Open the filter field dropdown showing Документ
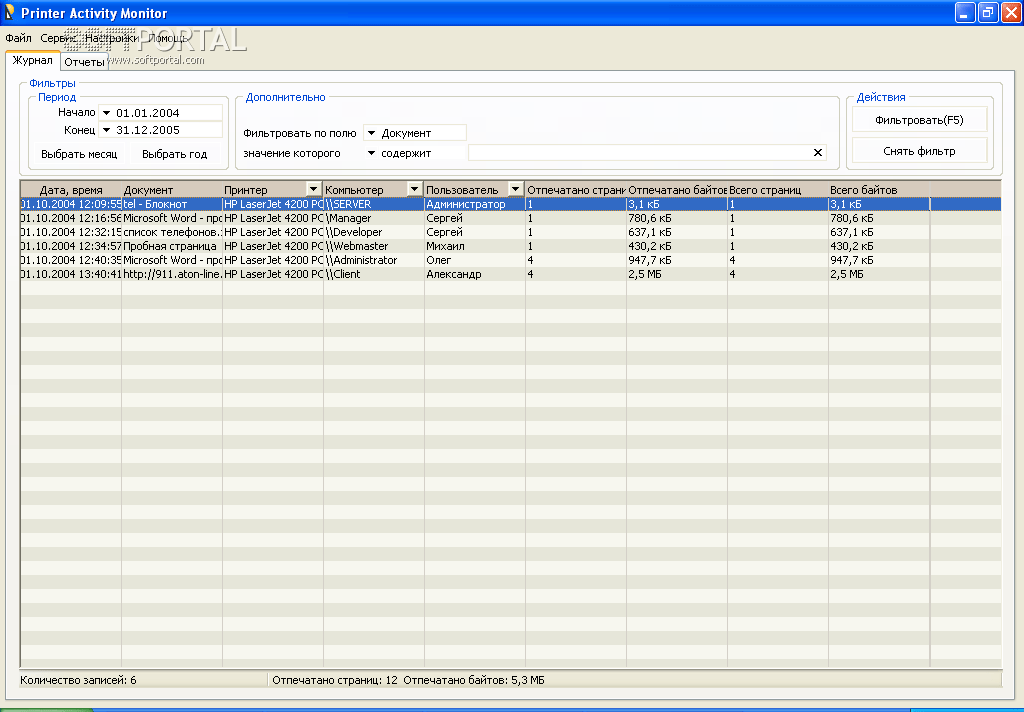Viewport: 1024px width, 712px height. coord(371,133)
